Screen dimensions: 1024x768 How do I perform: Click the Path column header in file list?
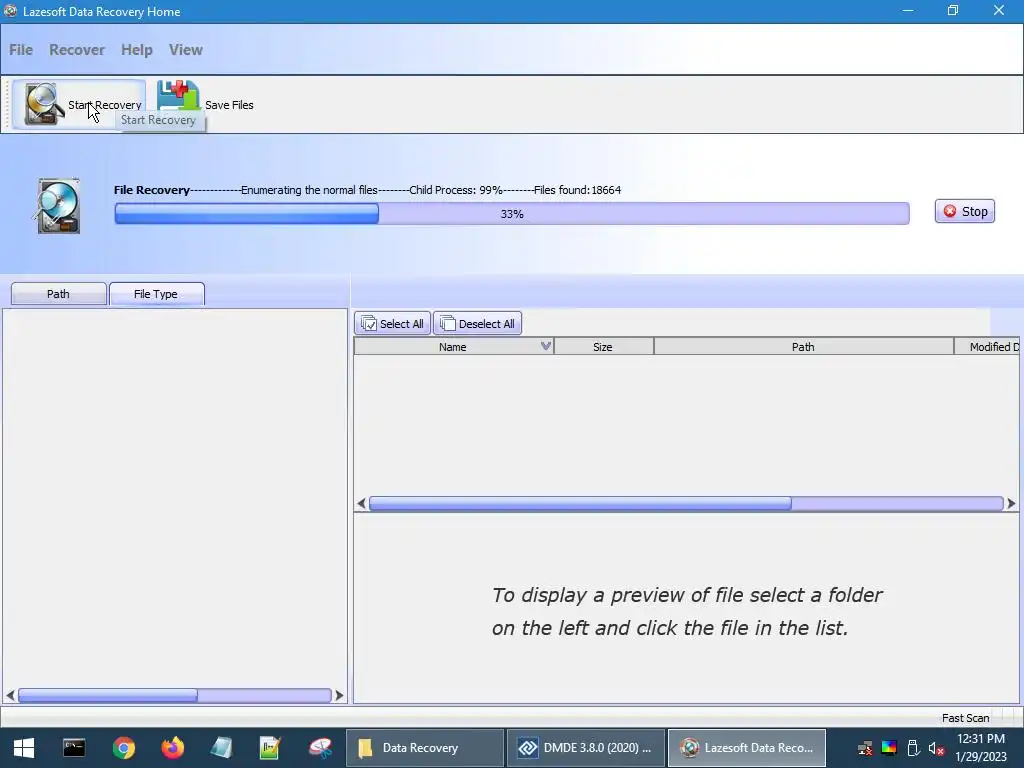pyautogui.click(x=803, y=347)
